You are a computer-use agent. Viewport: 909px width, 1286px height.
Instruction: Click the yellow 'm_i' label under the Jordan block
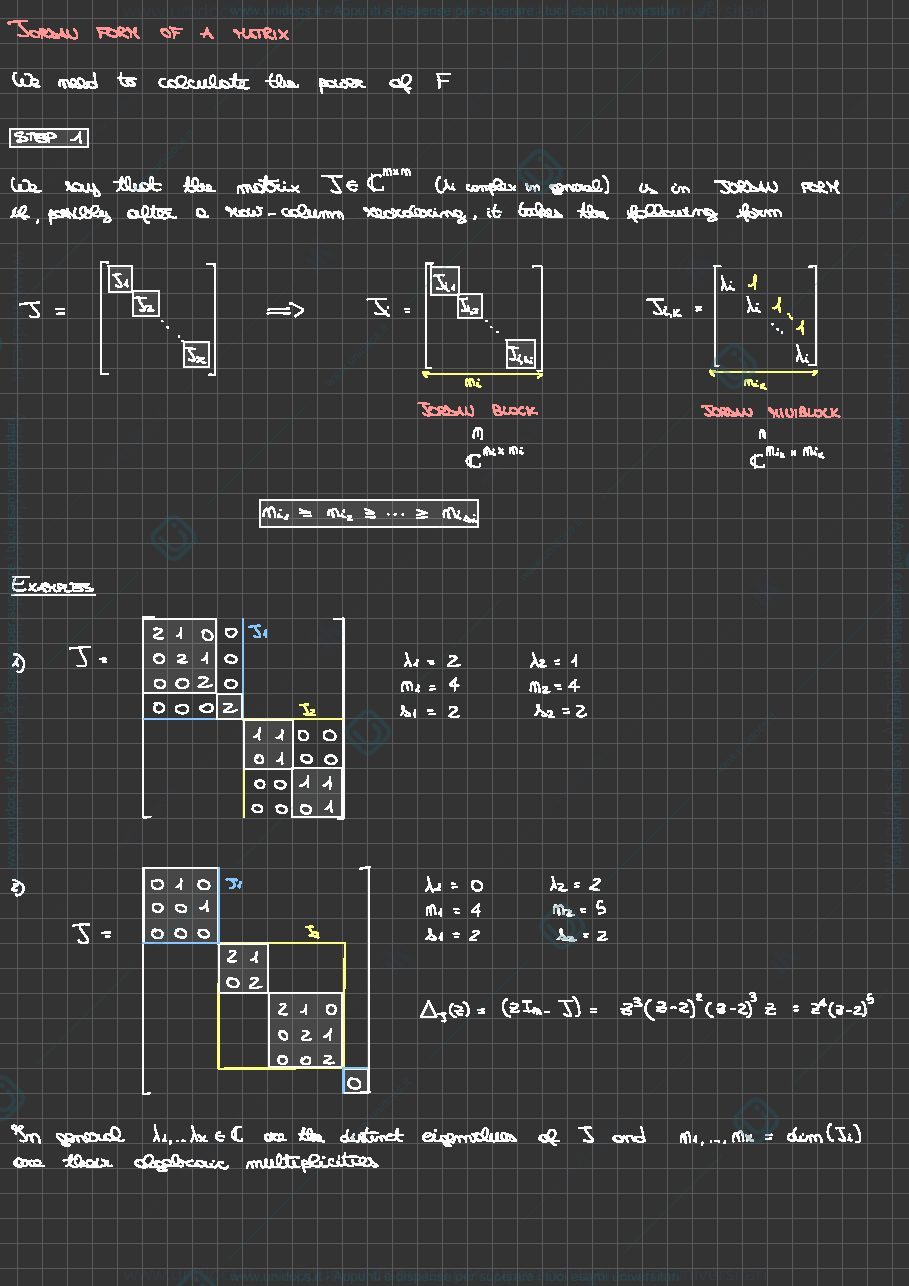click(473, 383)
